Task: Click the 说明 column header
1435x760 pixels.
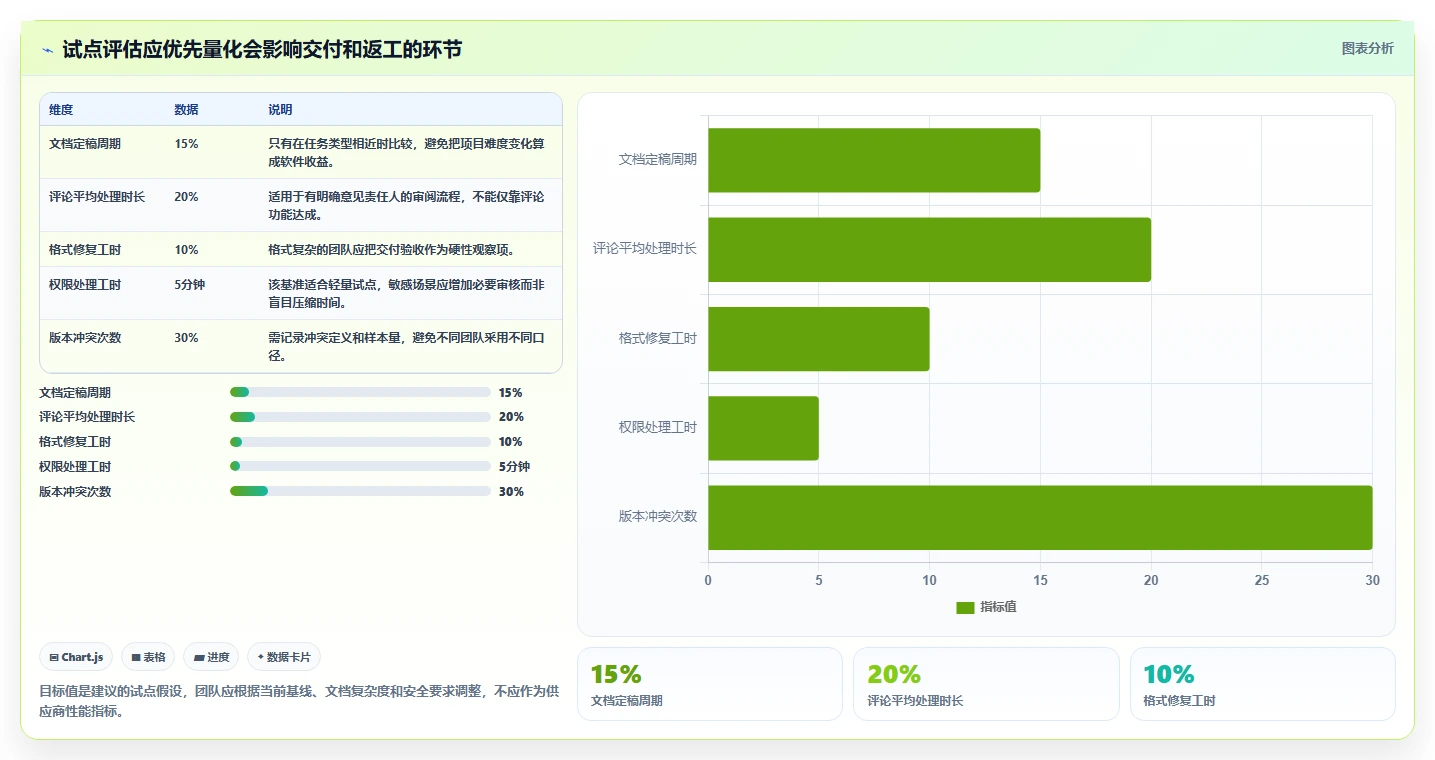Action: [x=280, y=110]
